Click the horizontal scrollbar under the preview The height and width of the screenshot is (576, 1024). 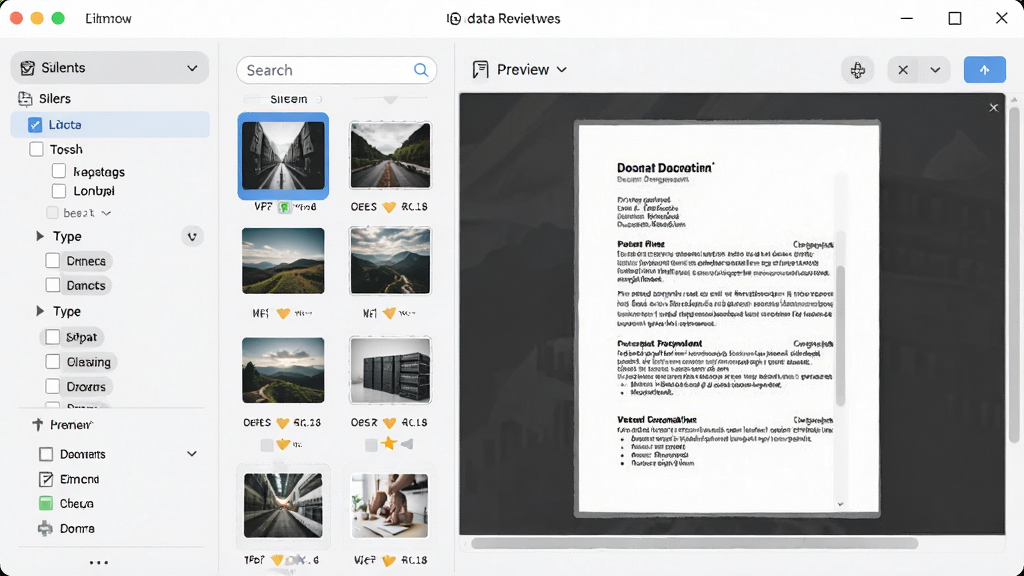click(694, 543)
